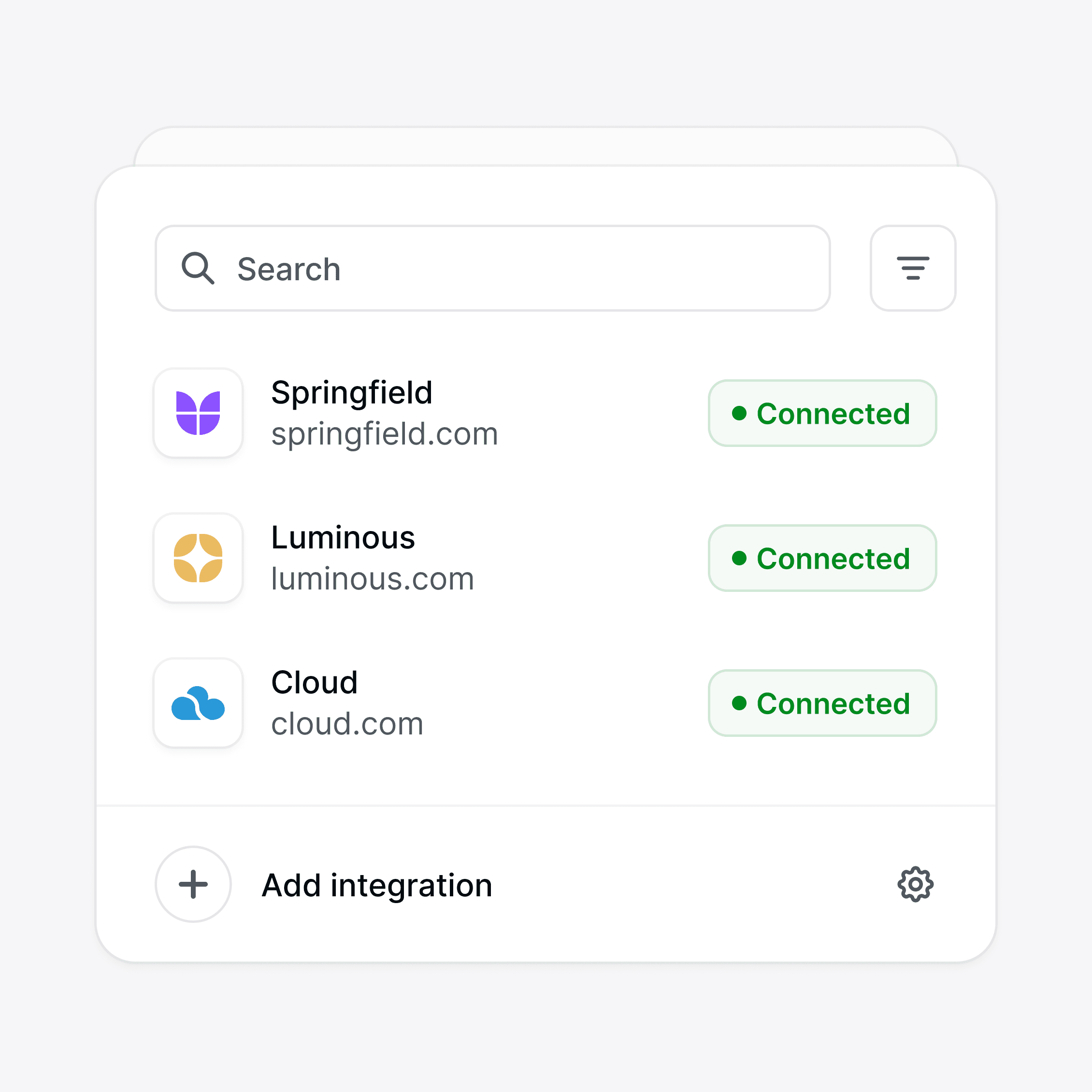1092x1092 pixels.
Task: Click Springfield's Connected status badge
Action: [x=822, y=413]
